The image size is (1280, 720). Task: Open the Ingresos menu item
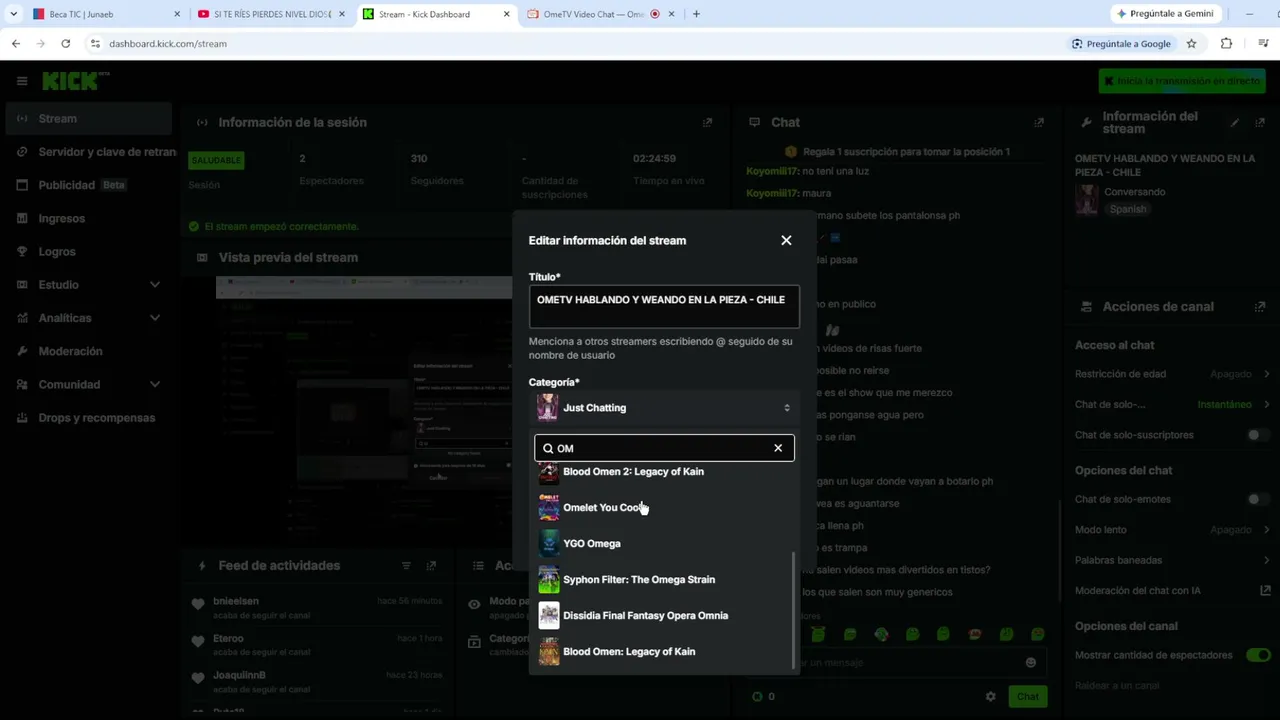tap(62, 218)
